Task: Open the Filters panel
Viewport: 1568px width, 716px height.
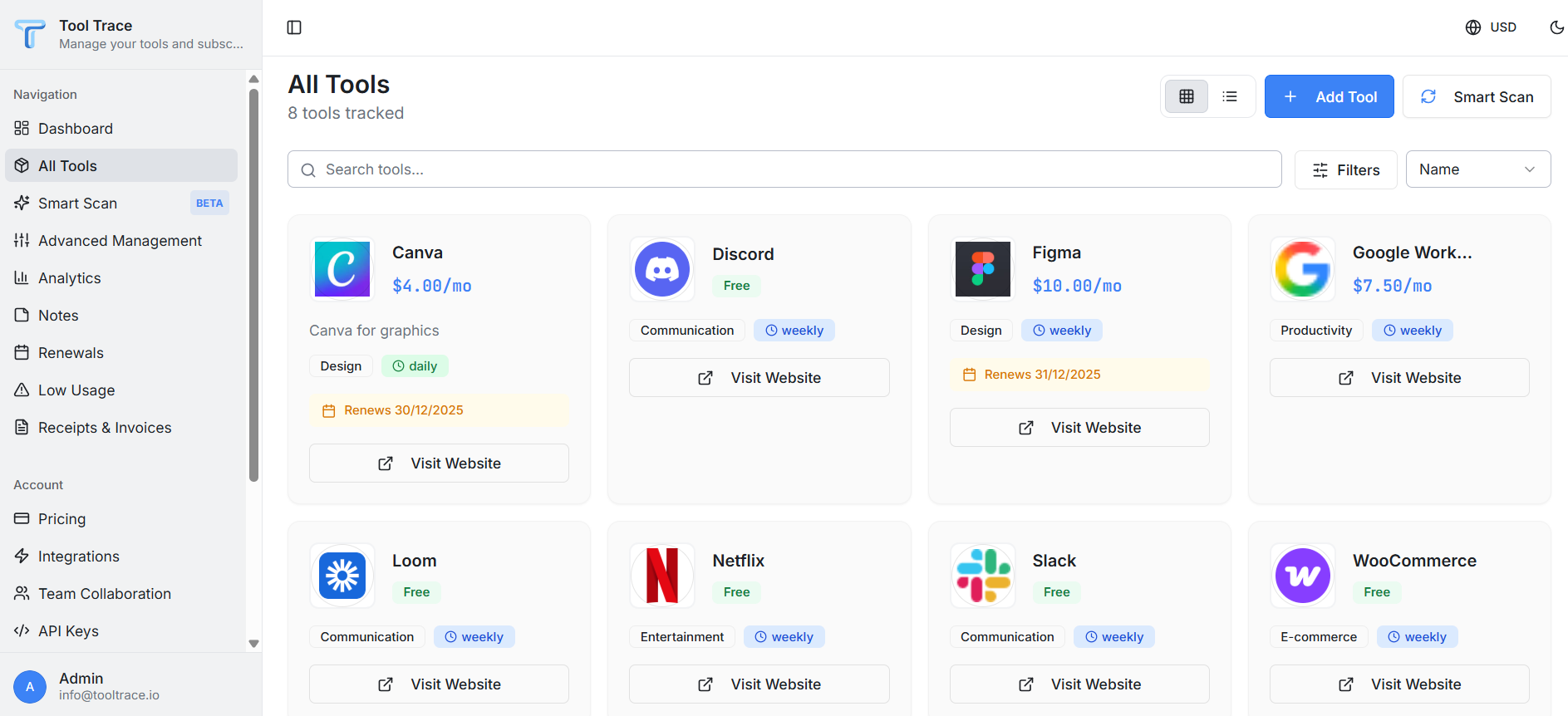Action: [1345, 169]
